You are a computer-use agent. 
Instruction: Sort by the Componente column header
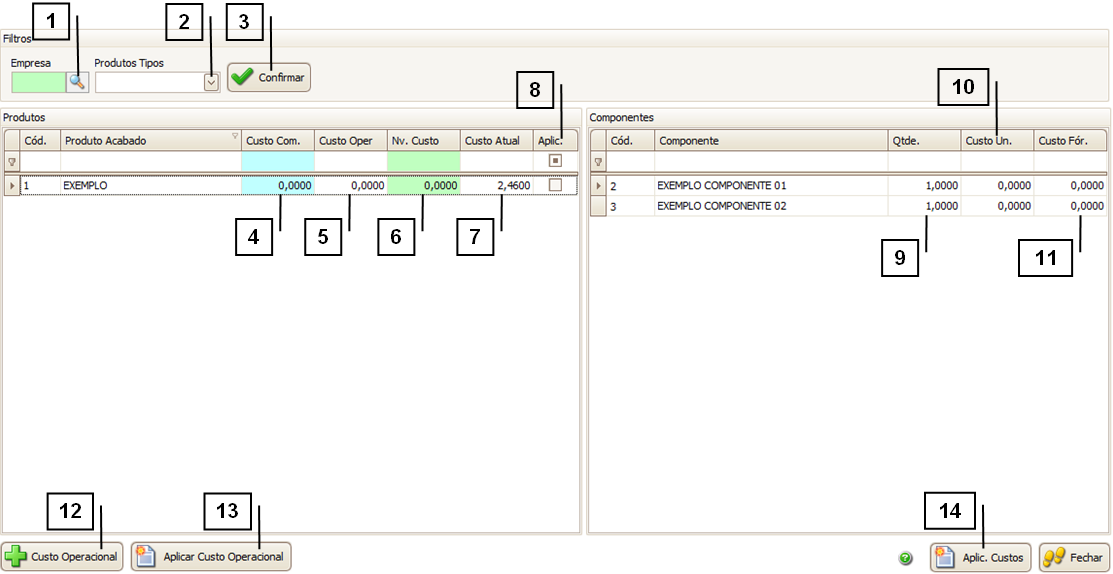coord(770,141)
